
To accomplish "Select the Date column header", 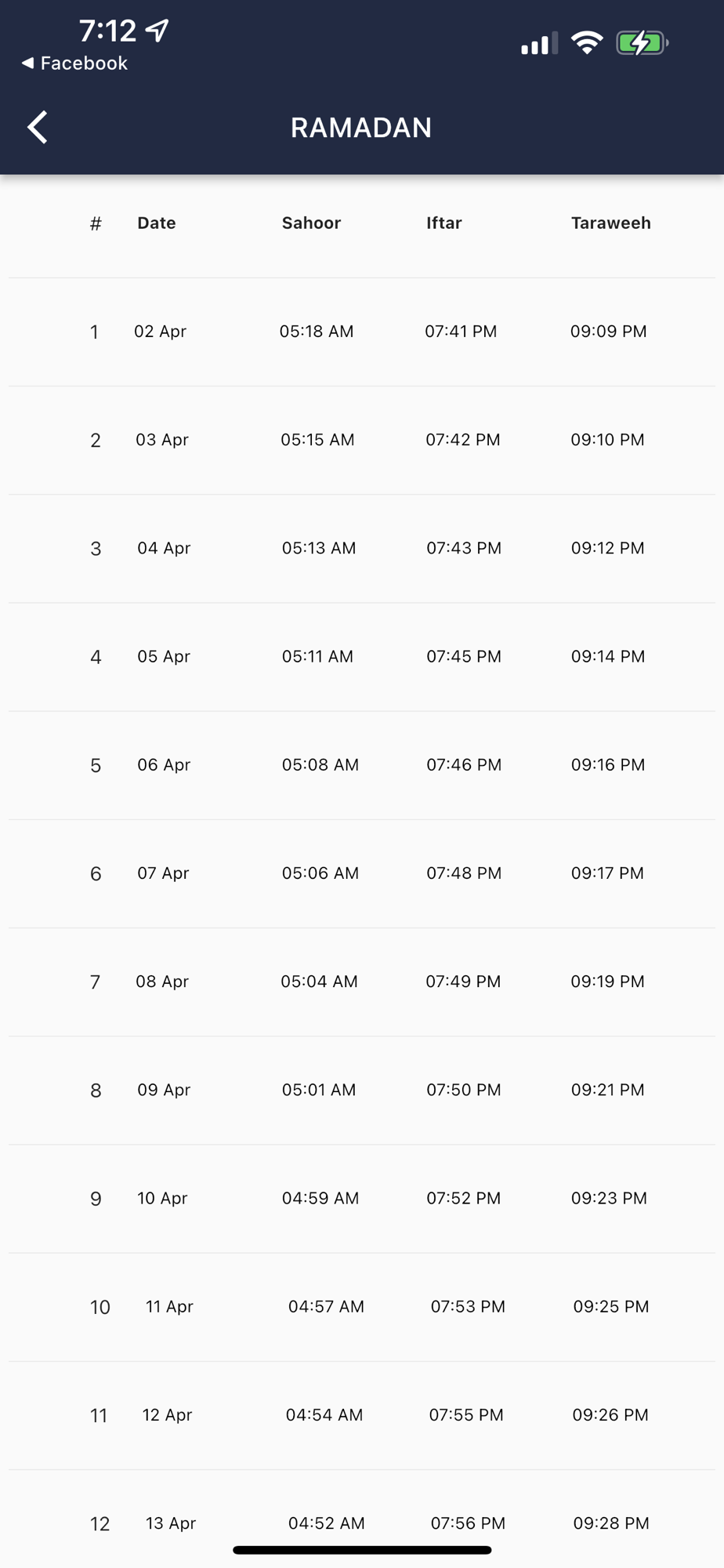I will coord(157,223).
